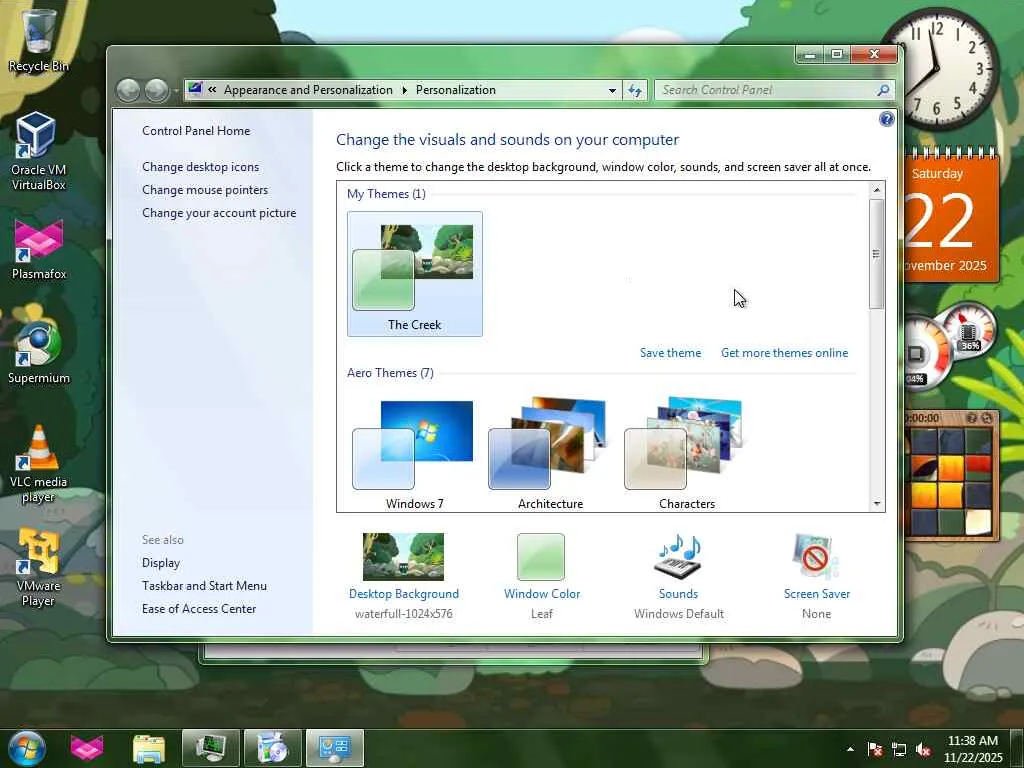Viewport: 1024px width, 768px height.
Task: Open Plasmafox from the taskbar
Action: [x=86, y=748]
